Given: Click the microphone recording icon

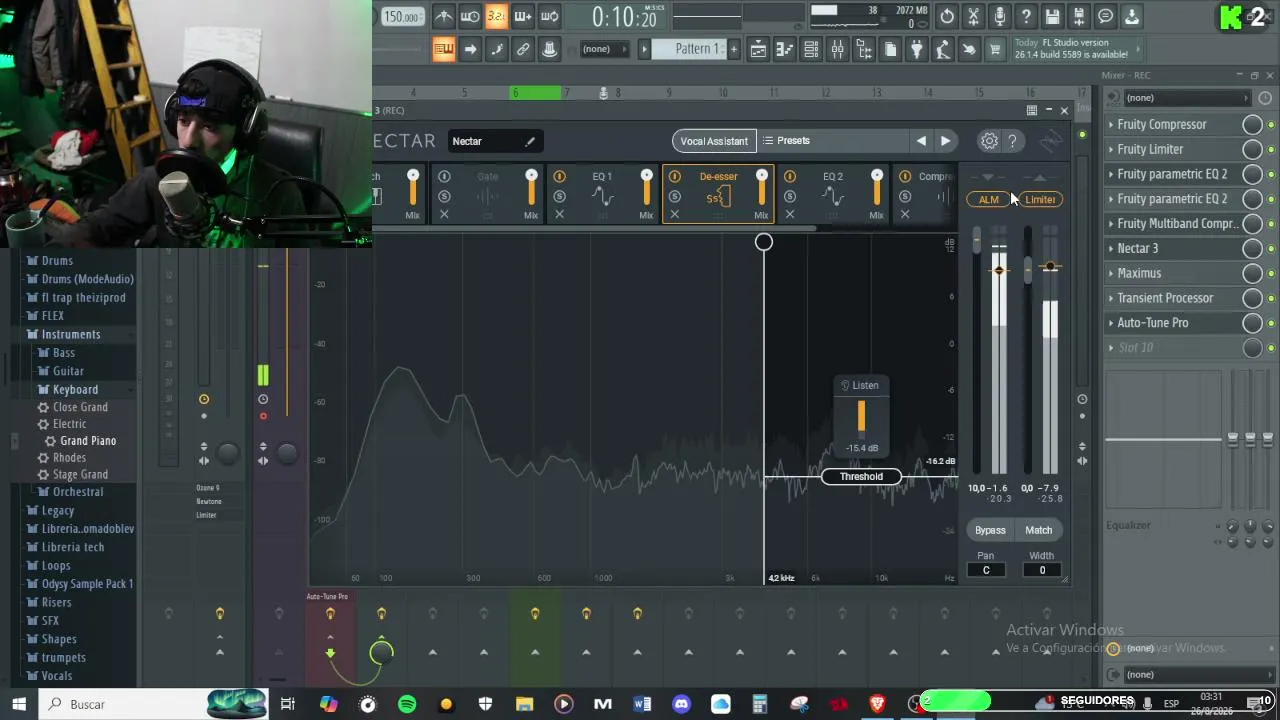Looking at the screenshot, I should 999,16.
